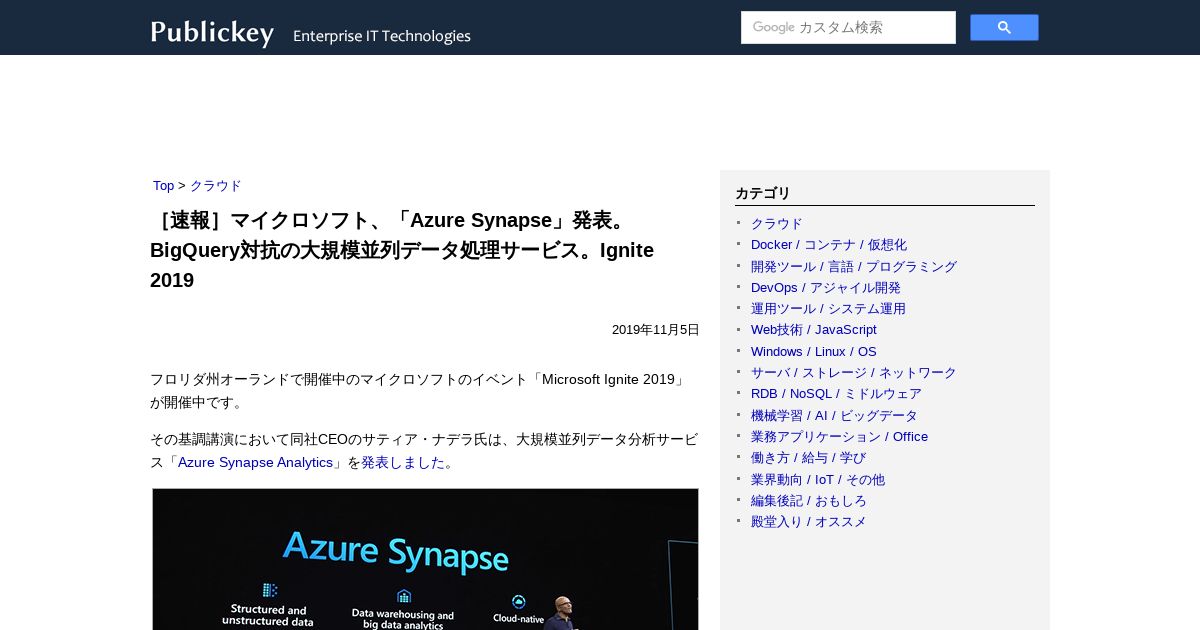Viewport: 1200px width, 630px height.
Task: Open 編集後記 / おもしろ category
Action: point(809,501)
